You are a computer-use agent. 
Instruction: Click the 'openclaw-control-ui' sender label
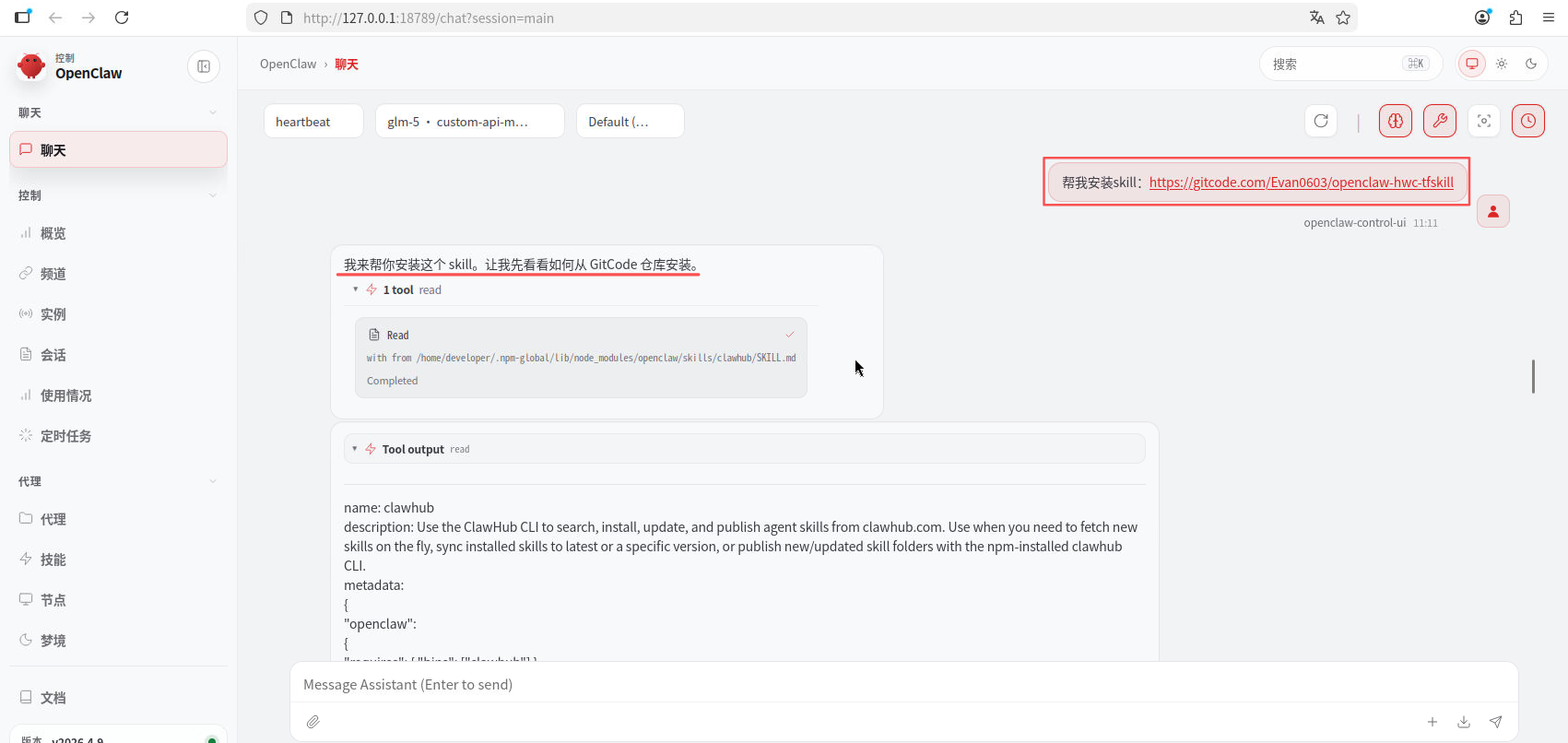point(1355,223)
